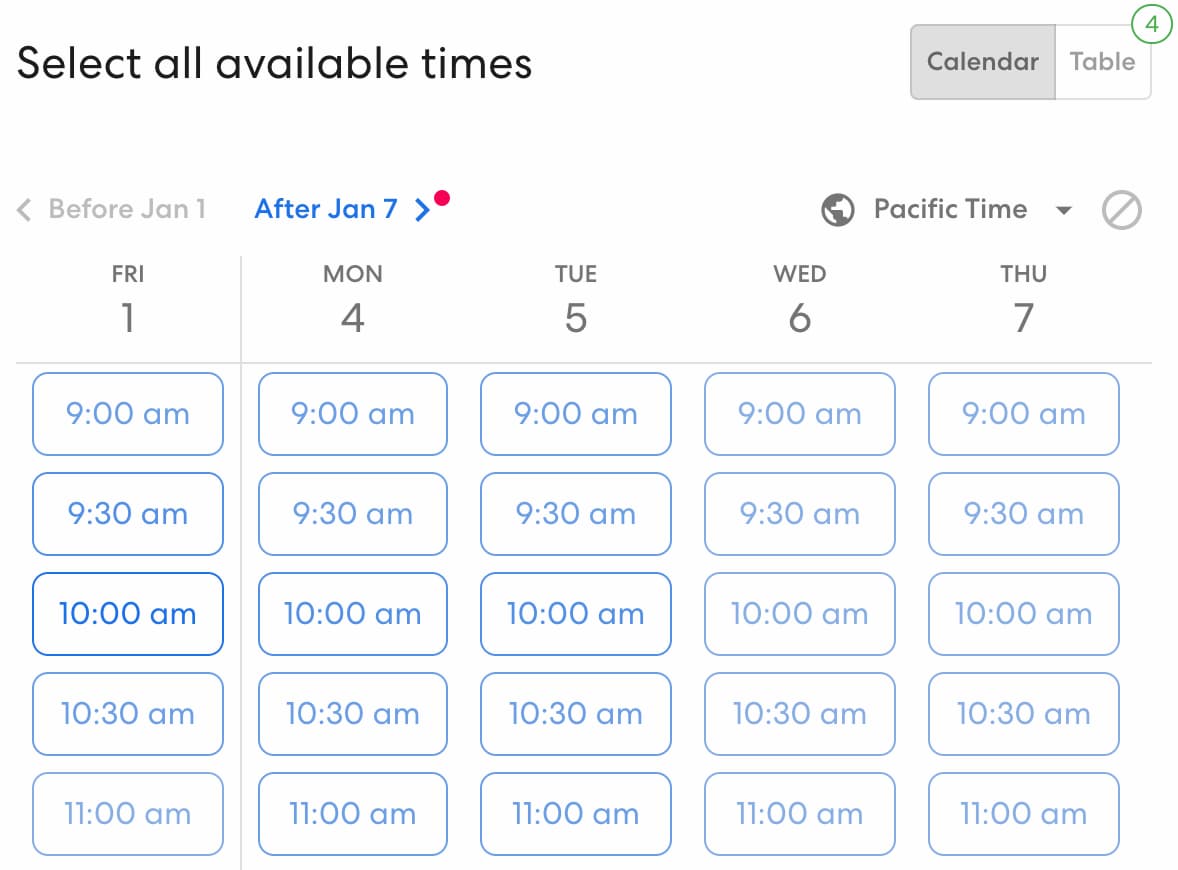The height and width of the screenshot is (870, 1178).
Task: Pick Monday 4 at 11:00 am
Action: click(353, 814)
